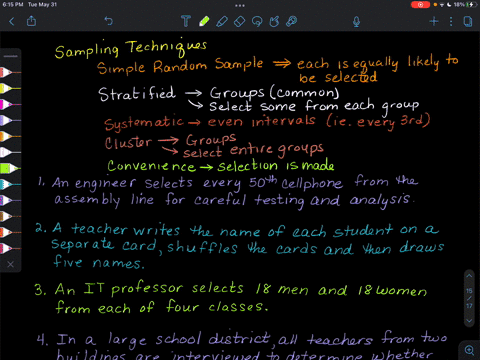
Task: Open the page manager view
Action: pos(468,22)
